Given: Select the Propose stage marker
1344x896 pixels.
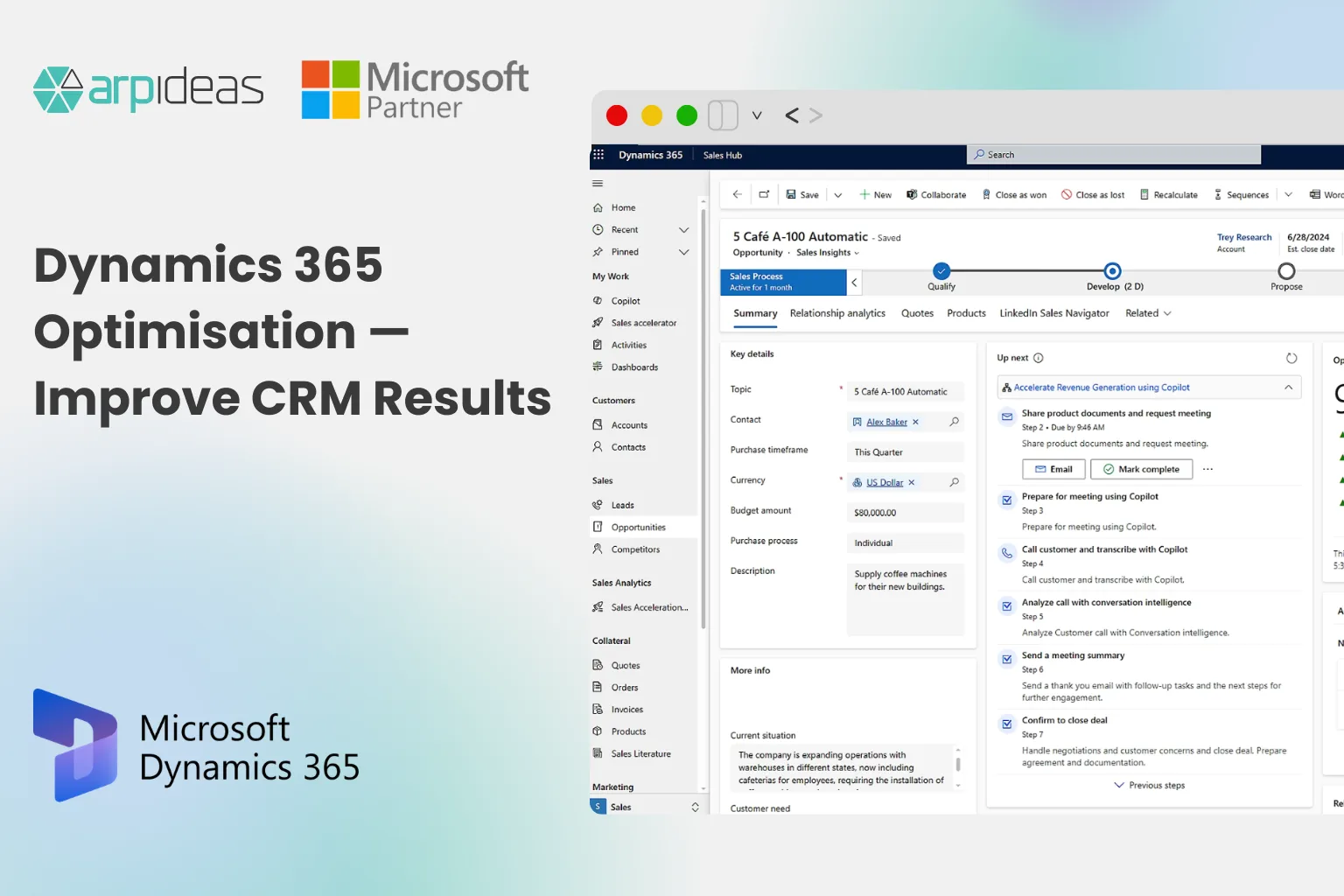Looking at the screenshot, I should (1286, 271).
